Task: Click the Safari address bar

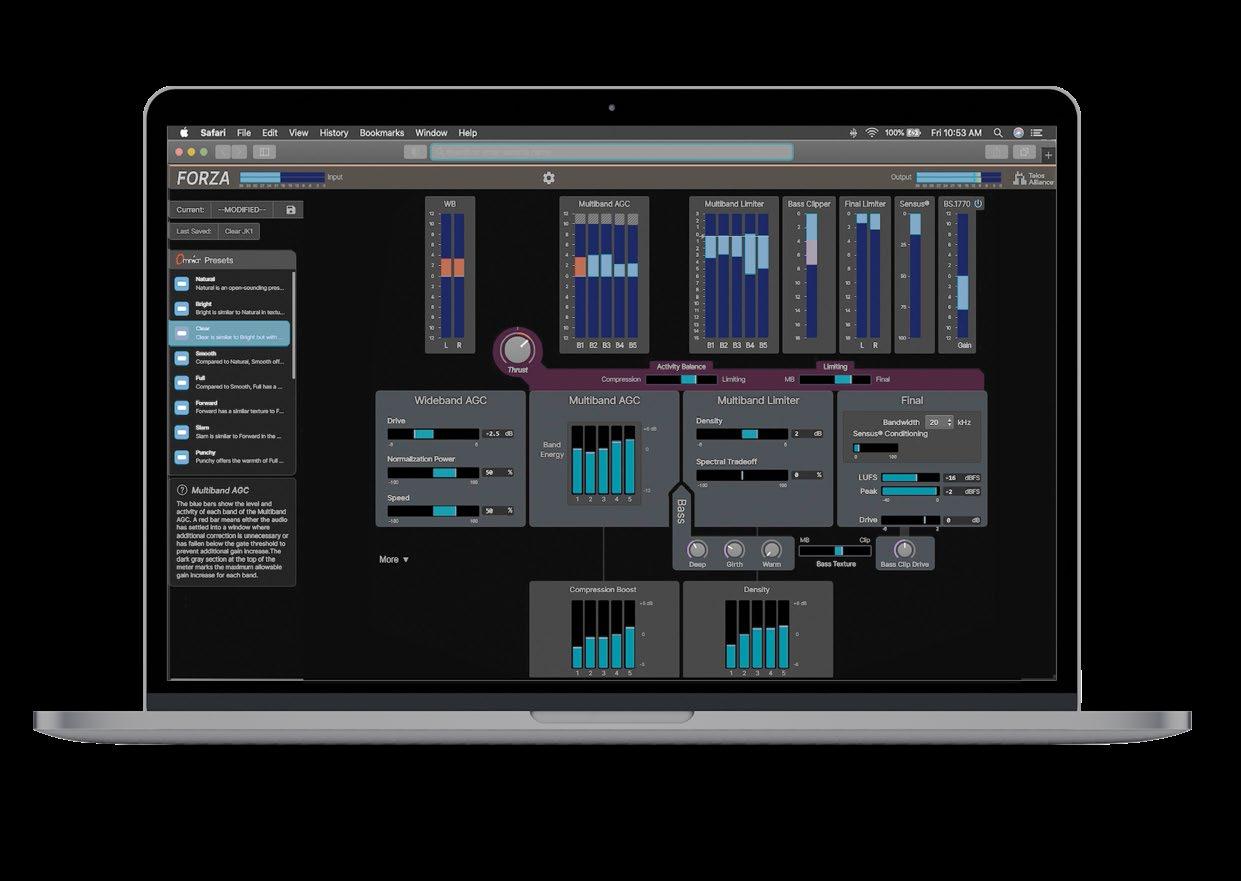Action: pos(612,152)
